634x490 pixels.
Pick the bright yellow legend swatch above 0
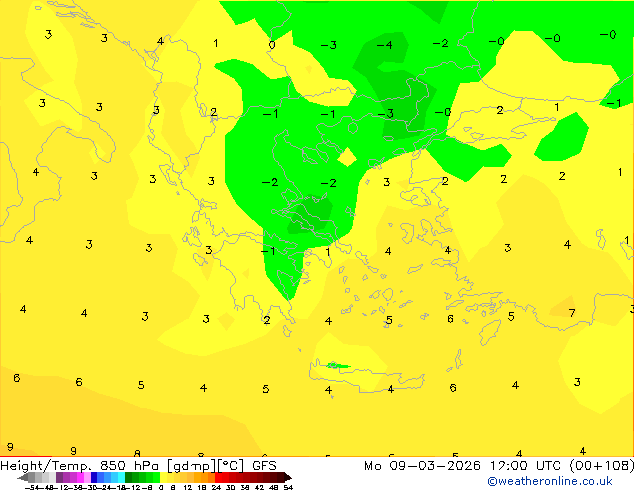[163, 478]
